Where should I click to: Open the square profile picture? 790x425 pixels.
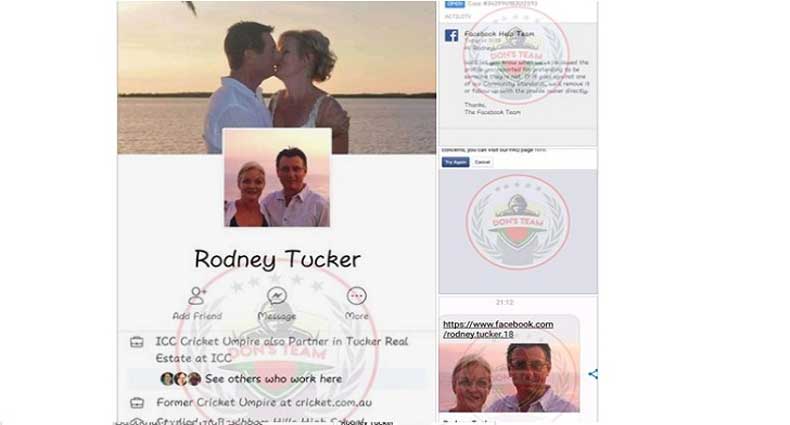(x=277, y=178)
